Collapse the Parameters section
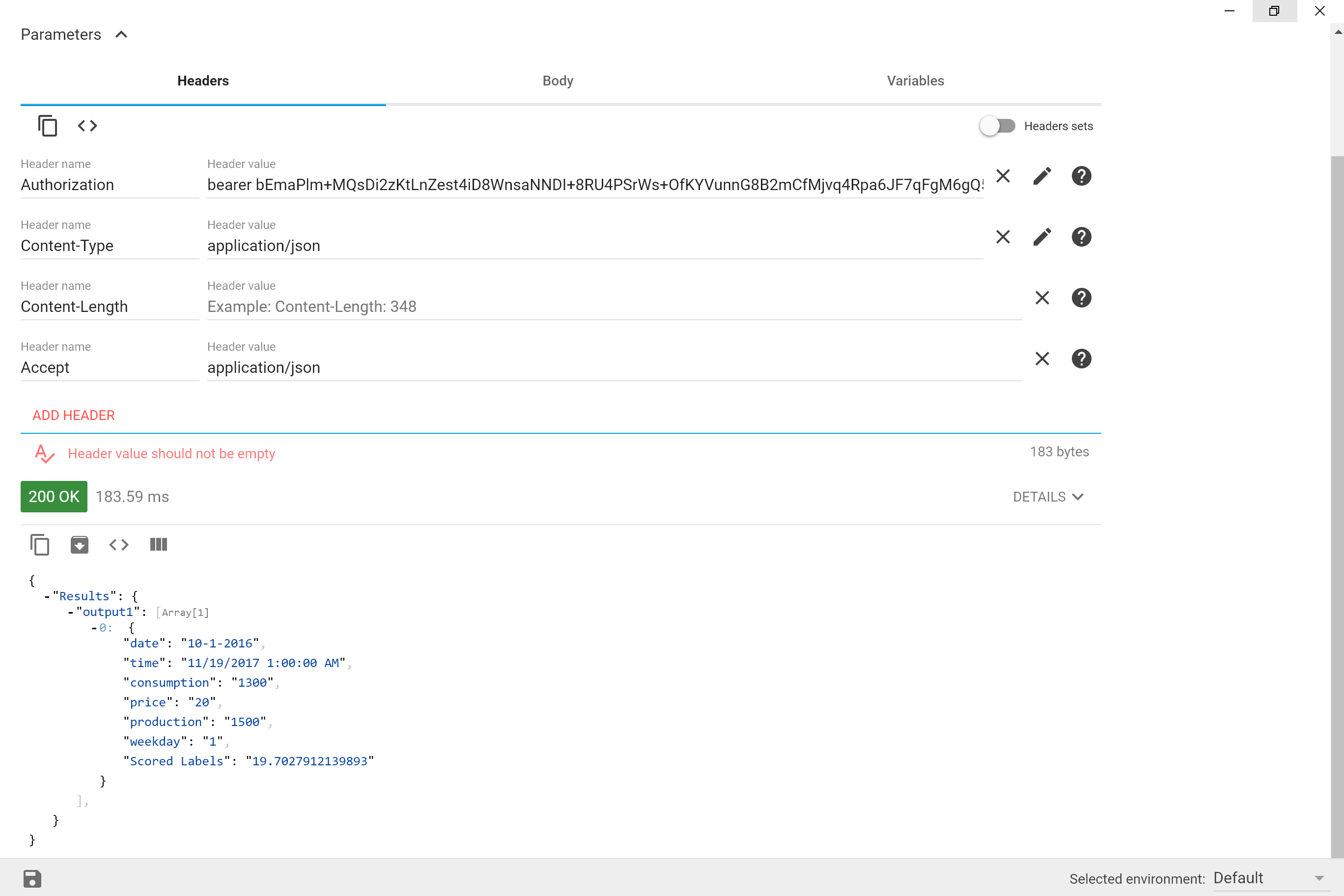This screenshot has height=896, width=1344. click(121, 35)
